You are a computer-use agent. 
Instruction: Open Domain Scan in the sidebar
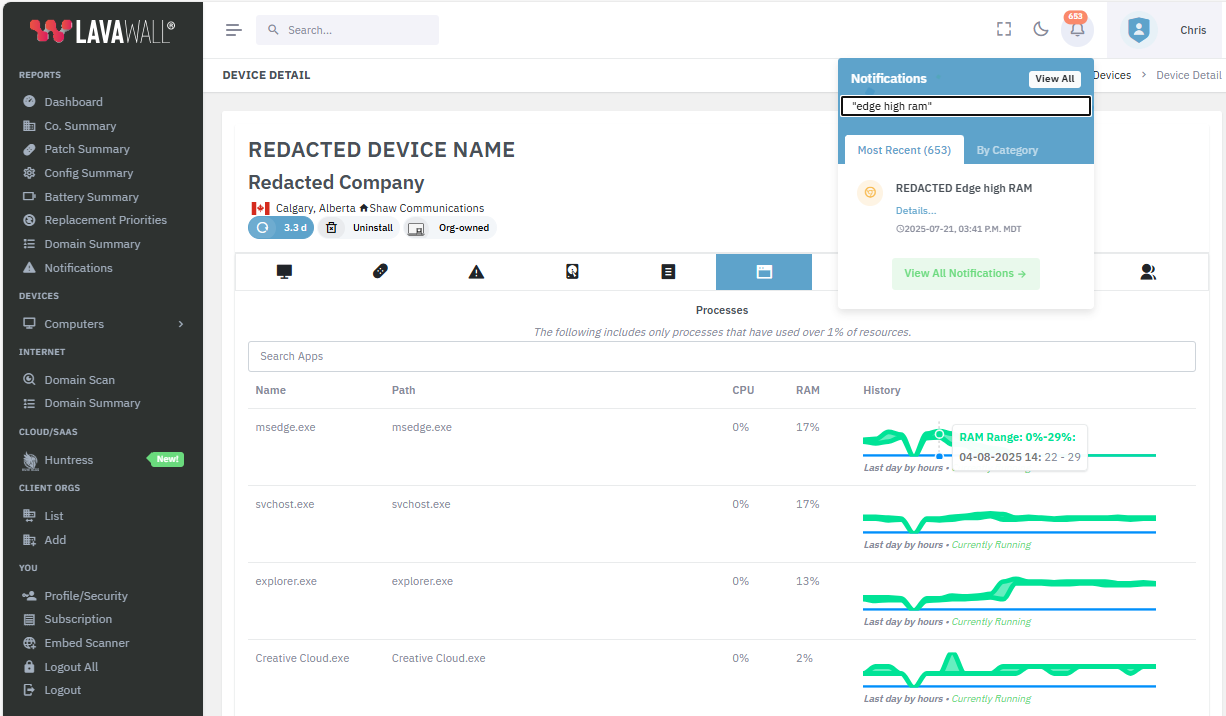click(79, 379)
